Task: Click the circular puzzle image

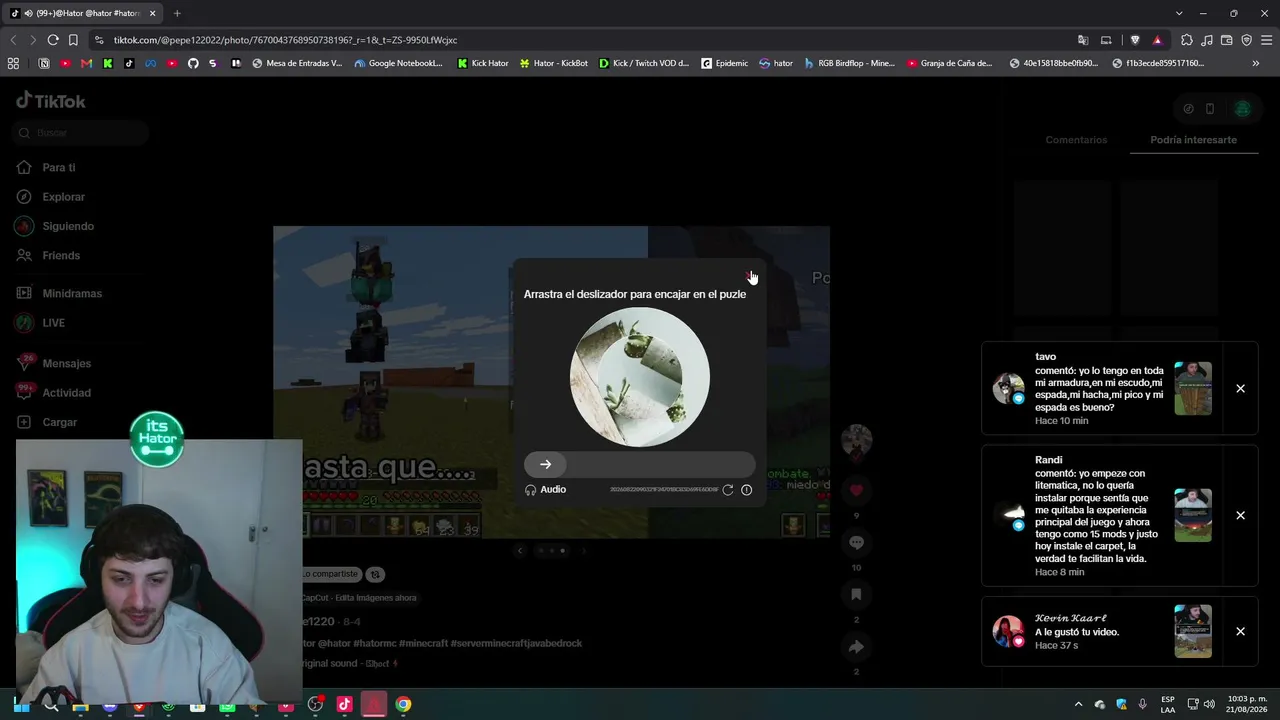Action: click(640, 377)
